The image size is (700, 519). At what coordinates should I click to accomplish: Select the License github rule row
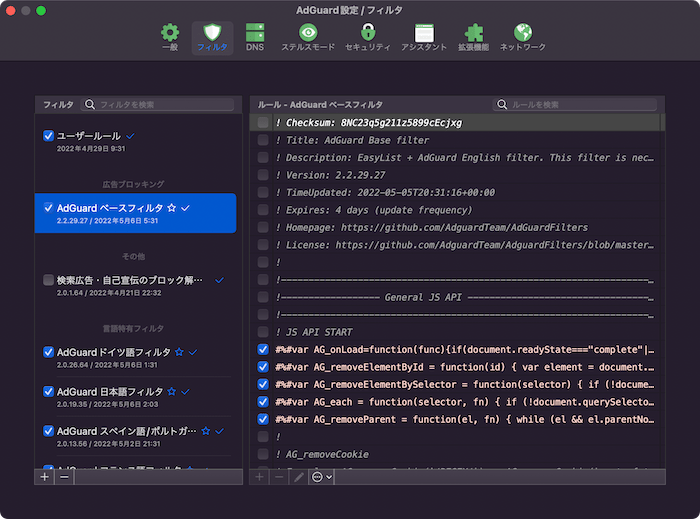point(455,245)
